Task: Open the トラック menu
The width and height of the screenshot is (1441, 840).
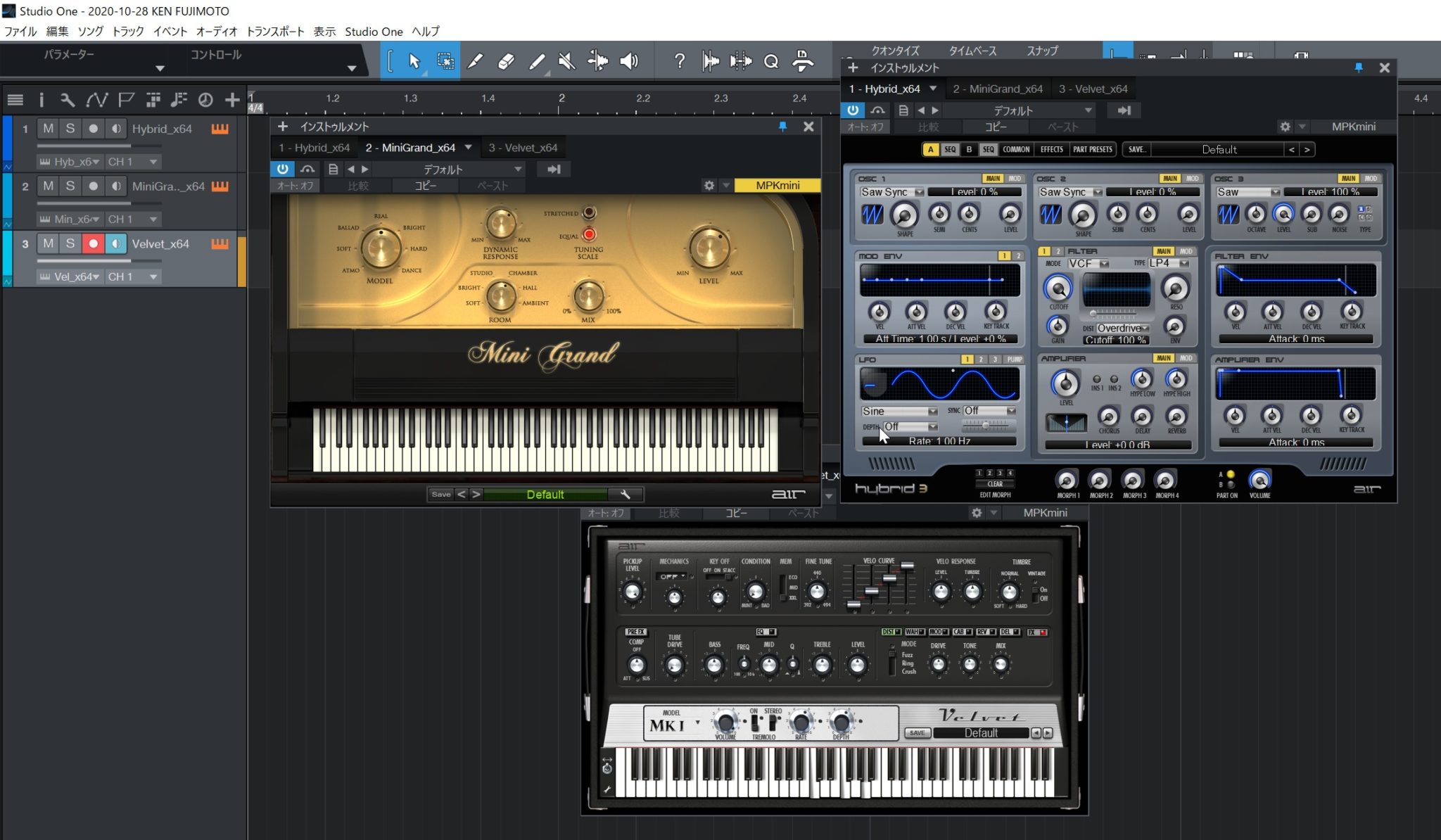Action: point(127,32)
